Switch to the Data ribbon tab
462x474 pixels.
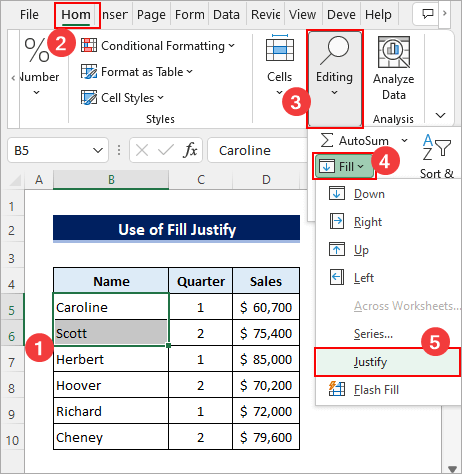226,15
